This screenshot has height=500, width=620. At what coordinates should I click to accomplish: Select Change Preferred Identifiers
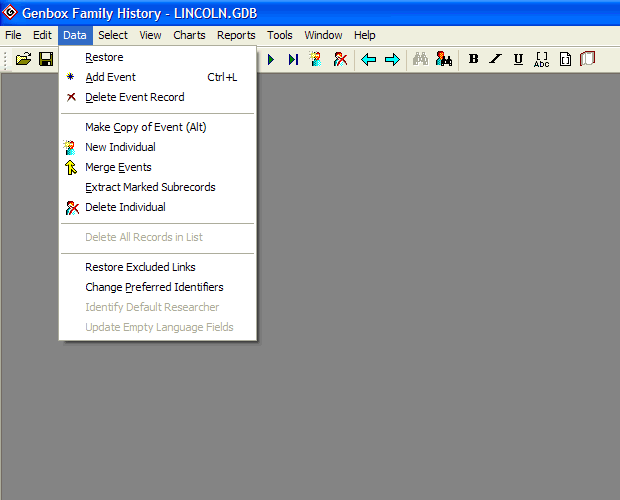coord(154,287)
